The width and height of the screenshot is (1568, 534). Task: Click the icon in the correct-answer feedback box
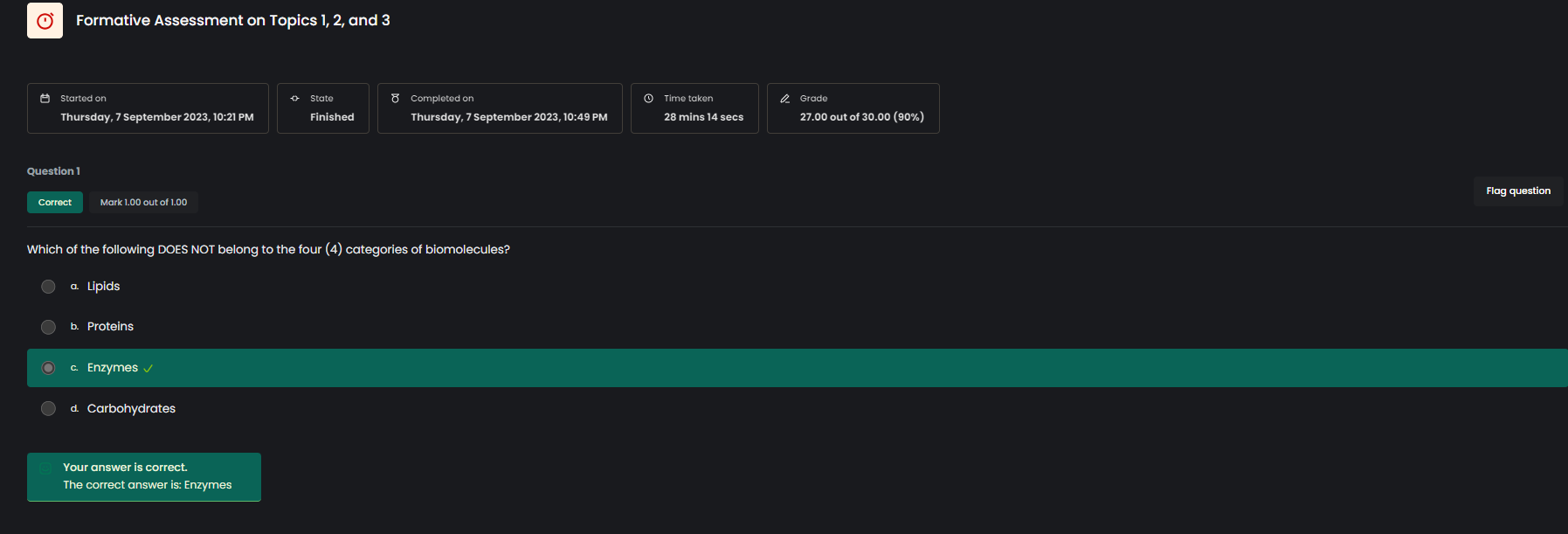(45, 468)
